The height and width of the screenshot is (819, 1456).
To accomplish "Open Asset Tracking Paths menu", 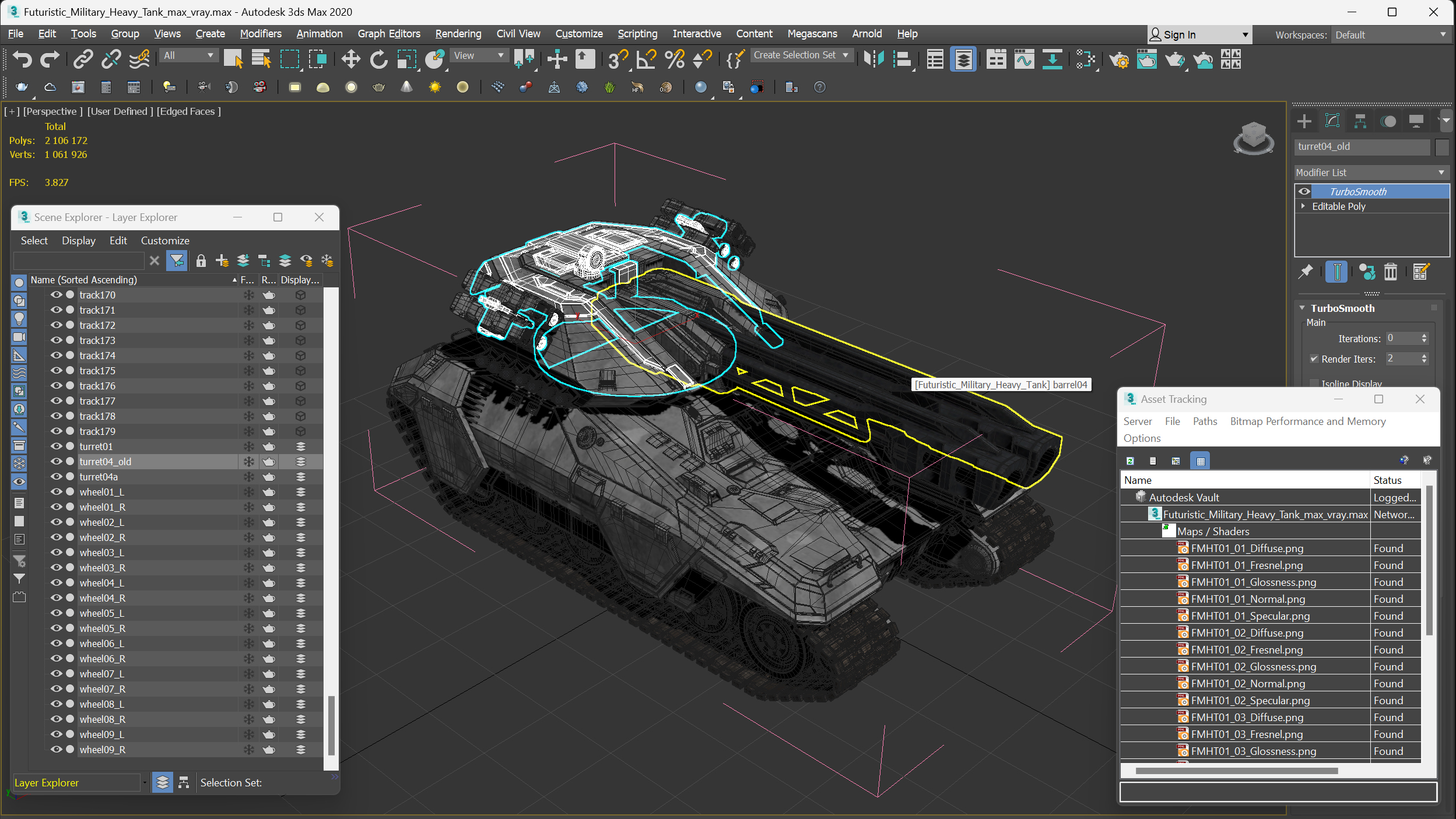I will tap(1205, 421).
